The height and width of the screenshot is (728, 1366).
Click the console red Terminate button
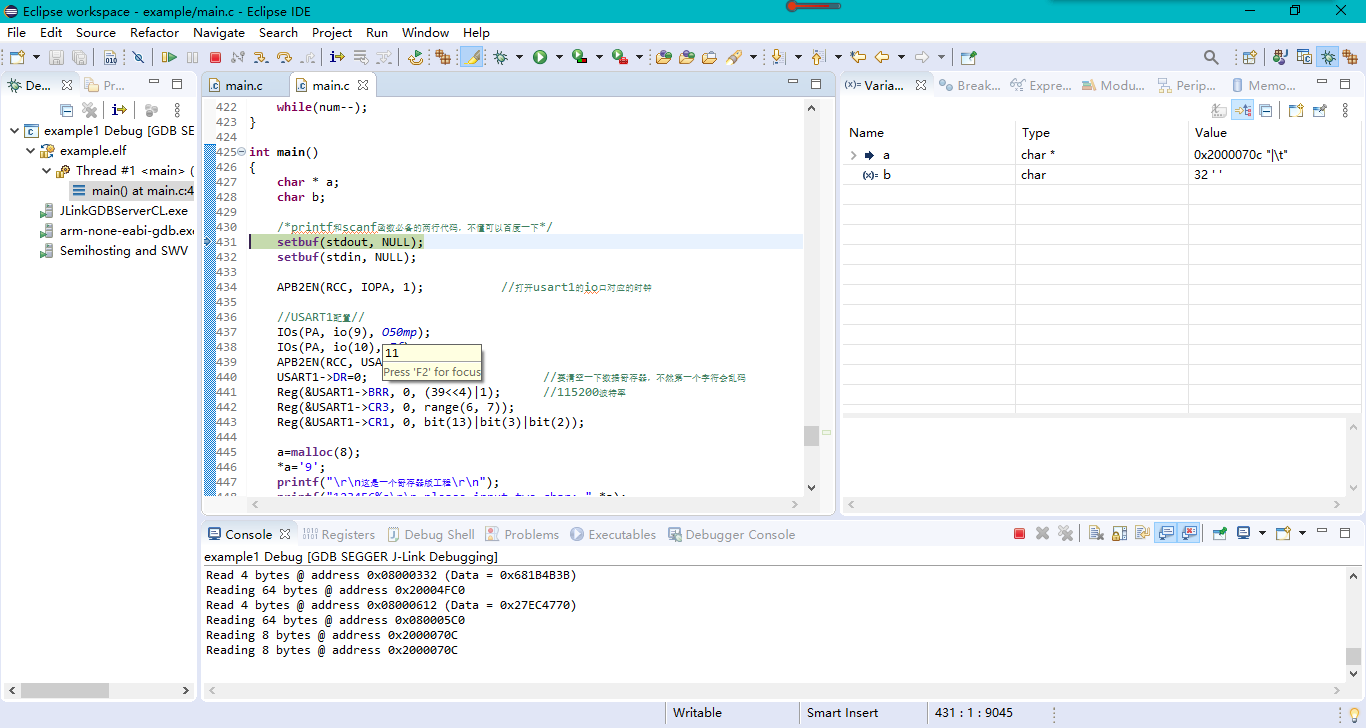coord(1020,533)
